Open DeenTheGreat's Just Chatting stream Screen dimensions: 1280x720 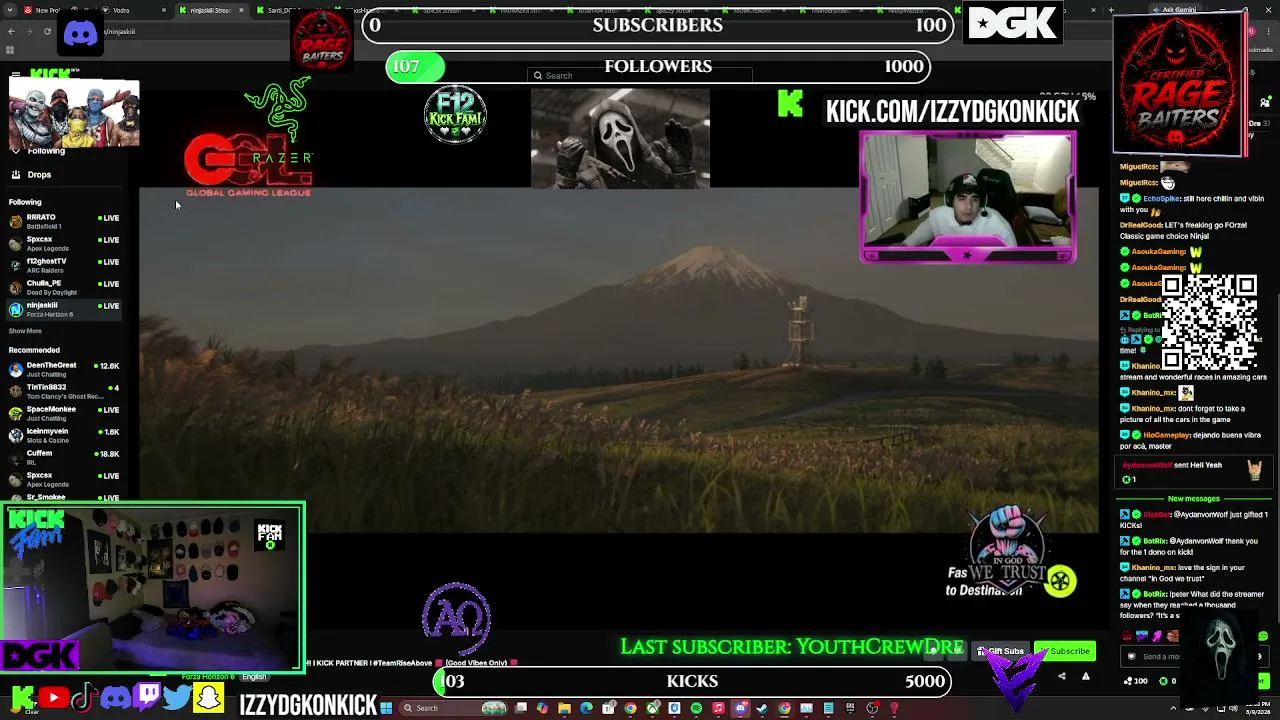[x=64, y=369]
